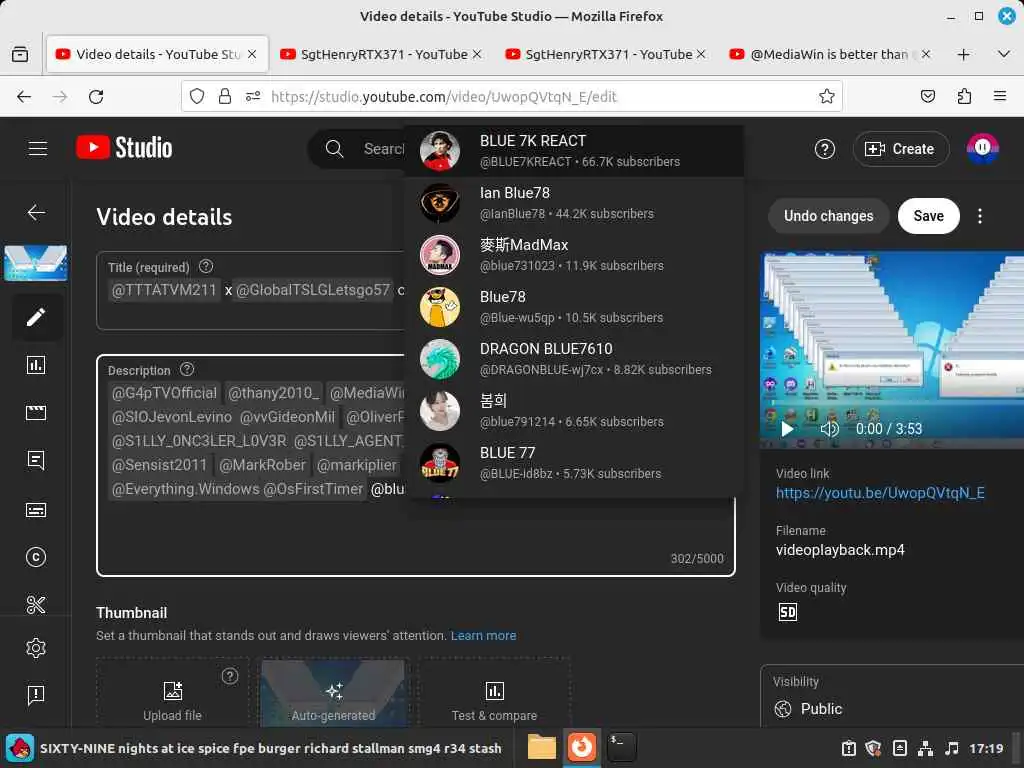This screenshot has width=1024, height=768.
Task: Select the @blue791214 channel suggestion
Action: pos(573,411)
